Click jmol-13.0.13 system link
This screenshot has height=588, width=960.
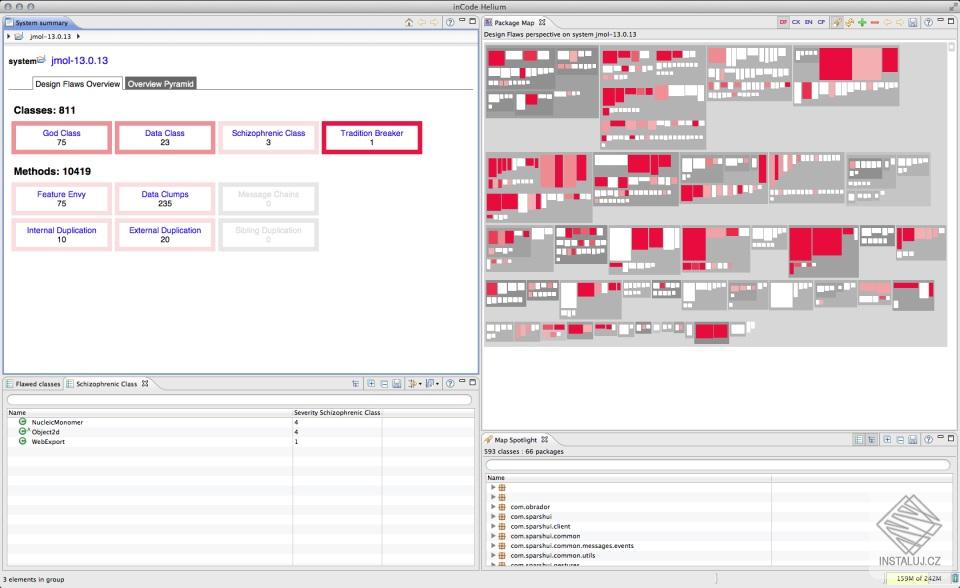point(80,61)
